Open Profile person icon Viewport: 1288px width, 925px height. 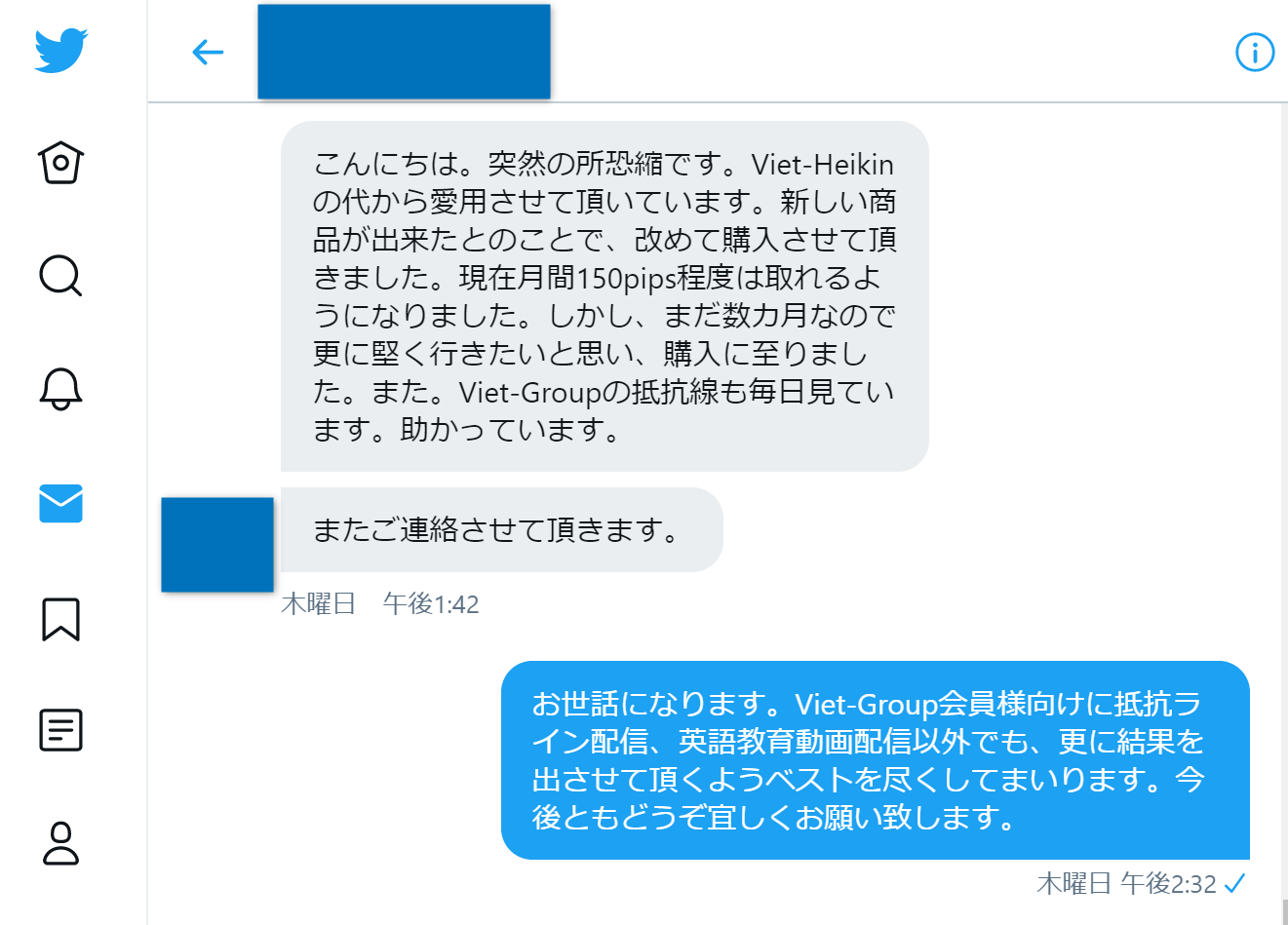coord(60,844)
